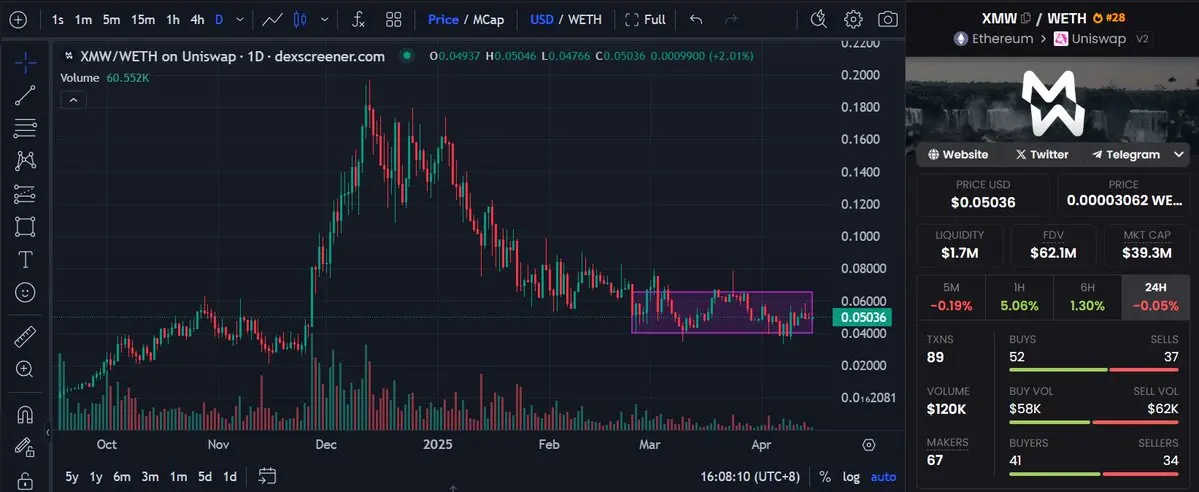Show prices in USD
This screenshot has height=492, width=1199.
542,20
